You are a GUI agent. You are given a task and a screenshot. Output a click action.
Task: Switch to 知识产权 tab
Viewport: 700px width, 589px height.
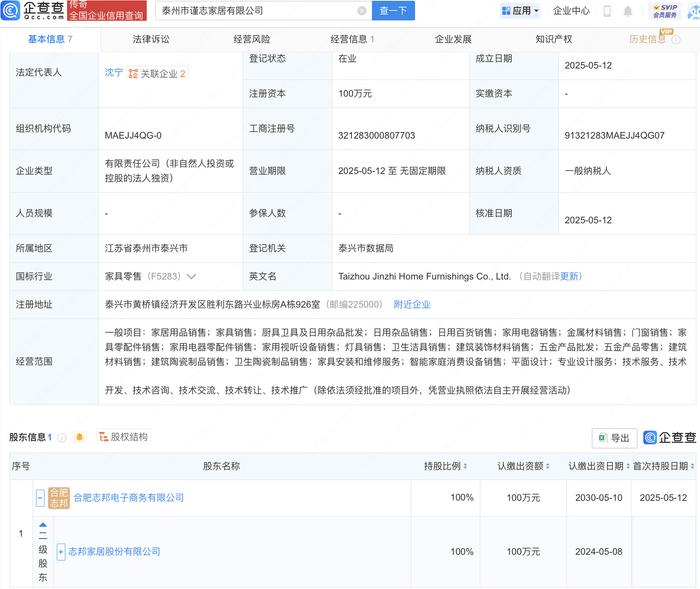coord(554,39)
